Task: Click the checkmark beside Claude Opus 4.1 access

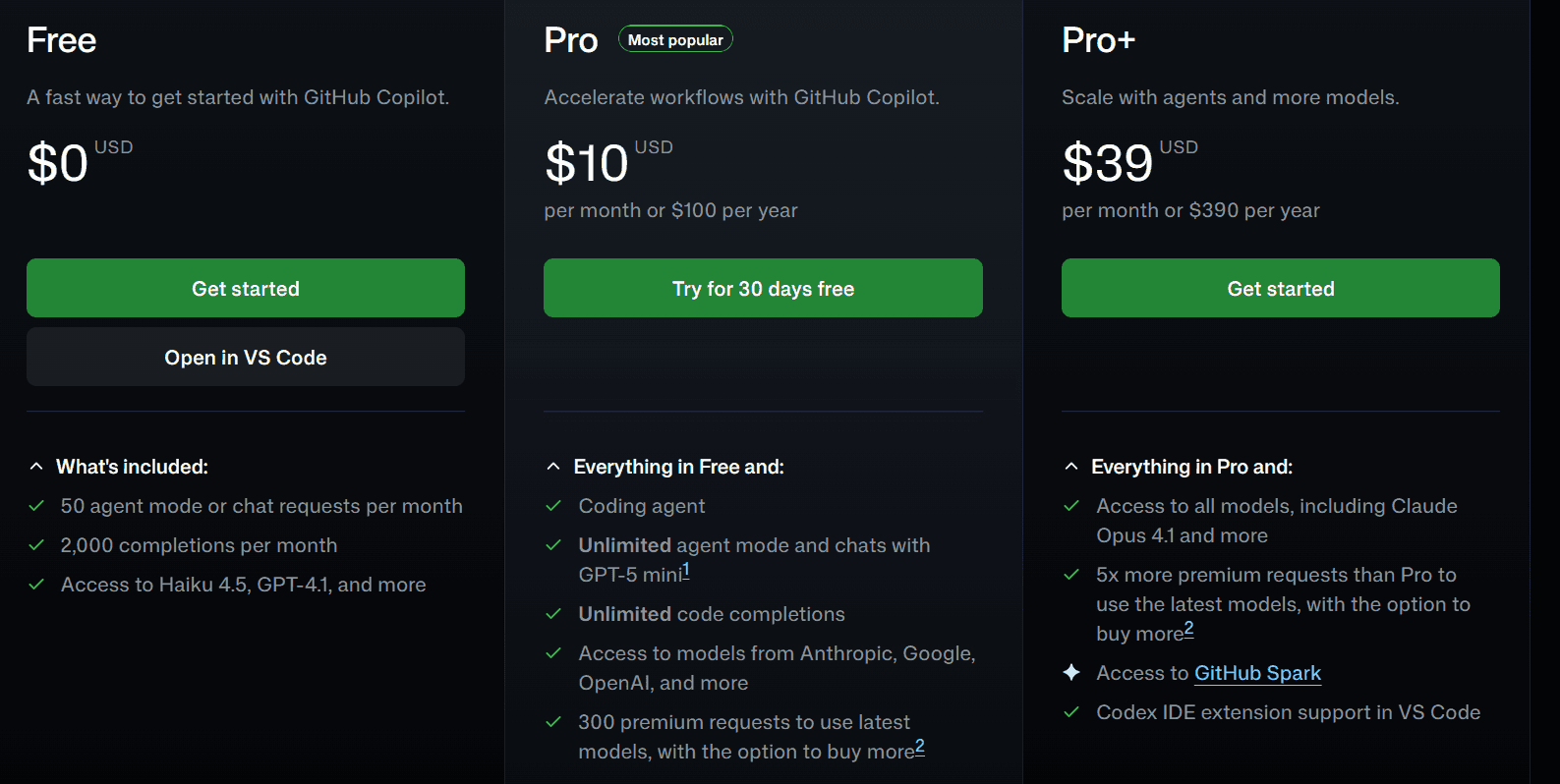Action: [x=1070, y=506]
